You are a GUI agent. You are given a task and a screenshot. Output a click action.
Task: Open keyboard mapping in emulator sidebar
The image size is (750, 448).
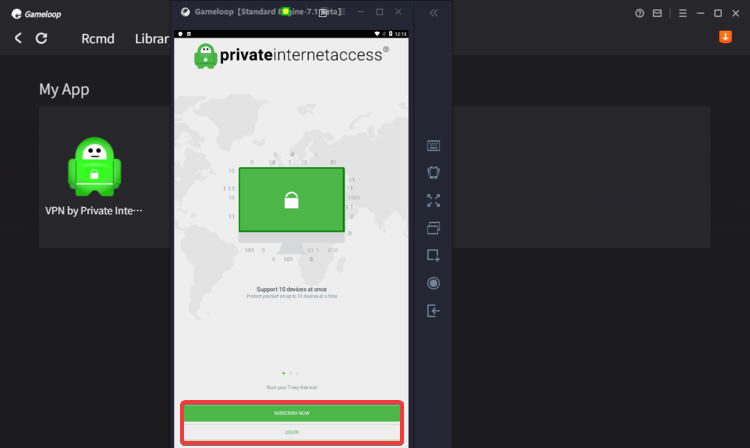(x=433, y=145)
